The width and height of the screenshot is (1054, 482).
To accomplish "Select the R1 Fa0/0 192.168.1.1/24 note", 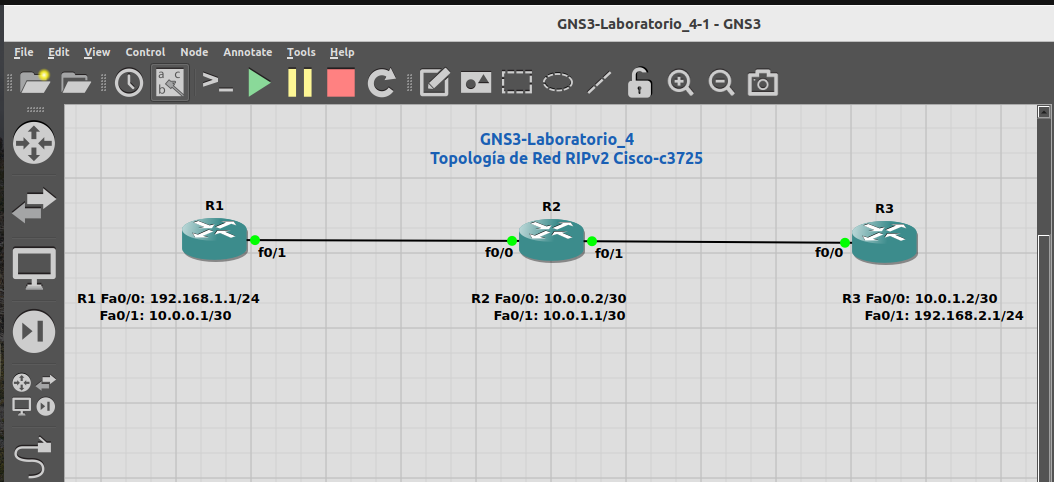I will click(169, 307).
